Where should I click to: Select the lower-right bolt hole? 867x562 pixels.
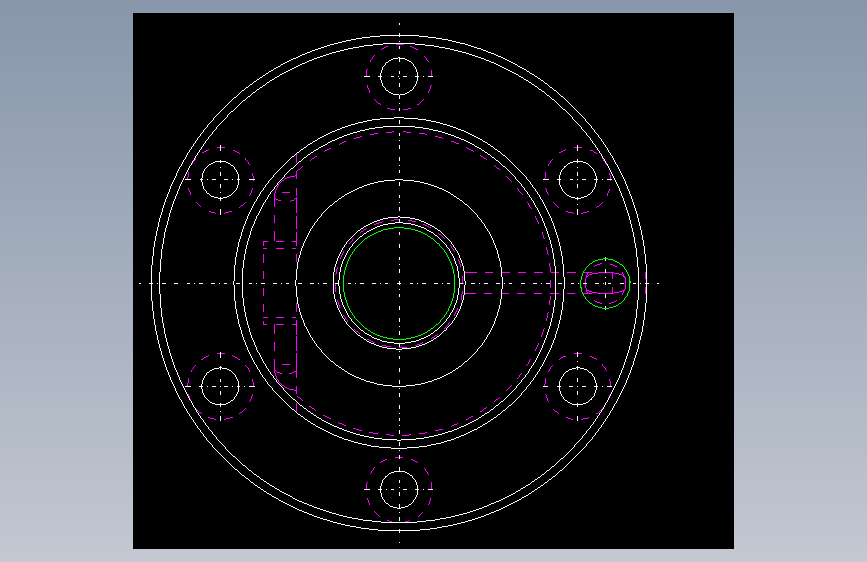[578, 386]
